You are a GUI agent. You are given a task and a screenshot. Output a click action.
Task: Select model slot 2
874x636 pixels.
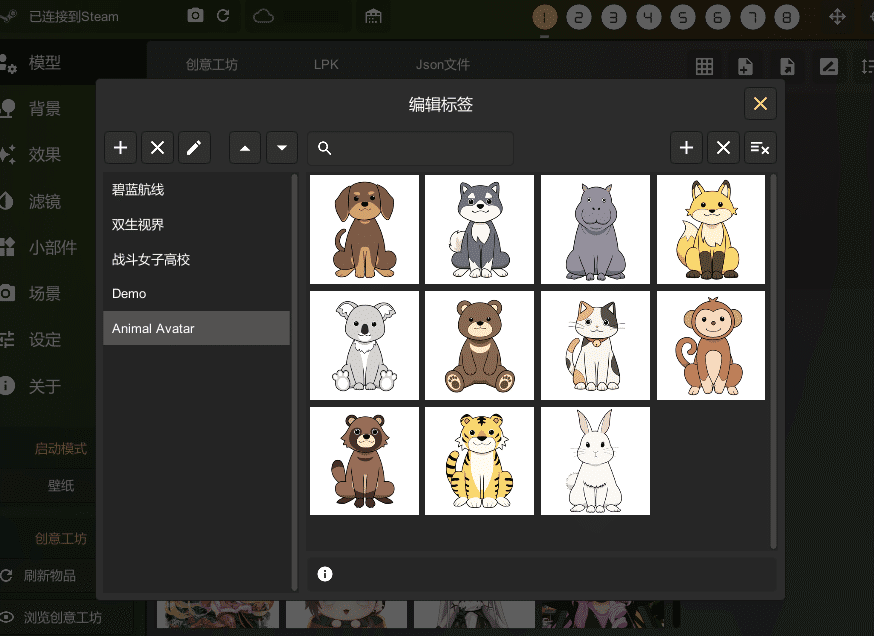(579, 17)
